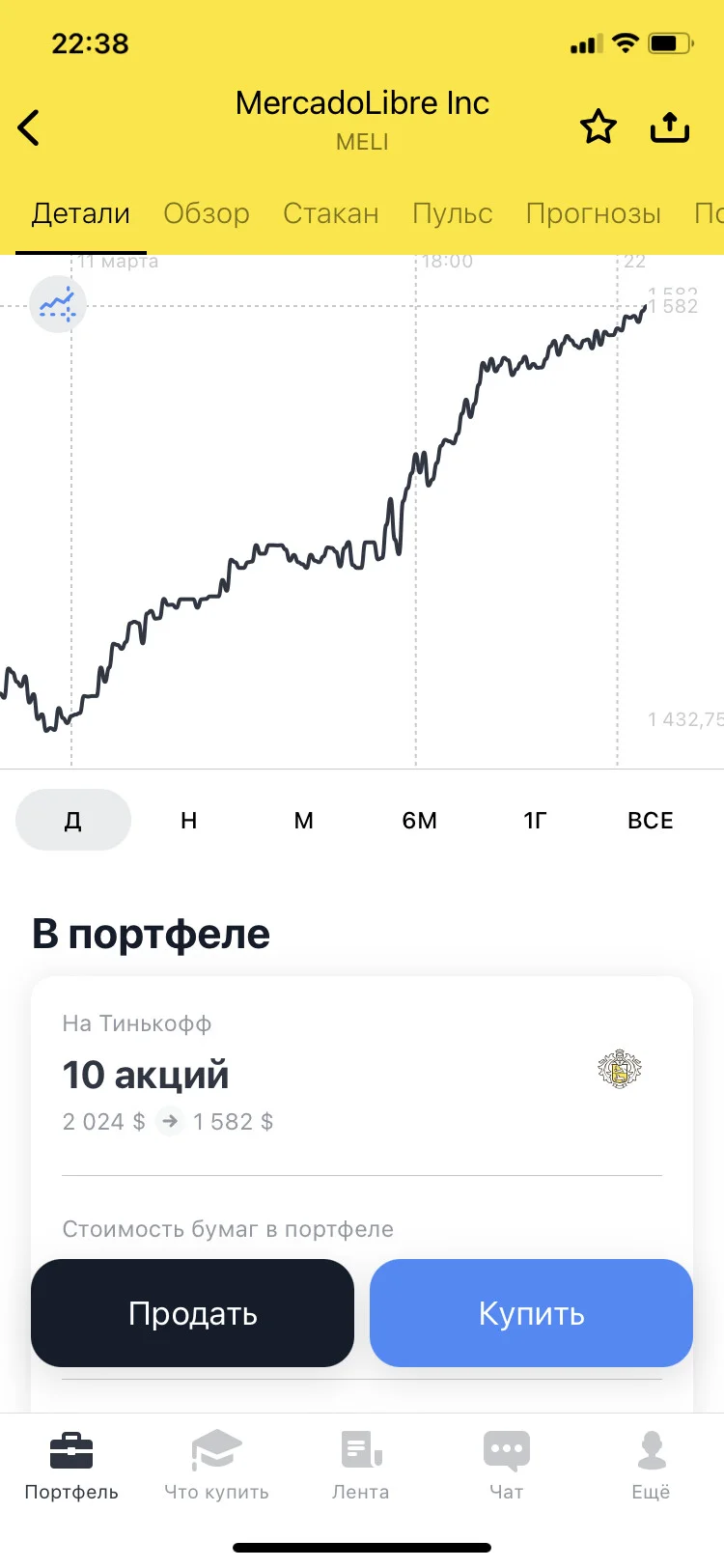Toggle chart type icon on the graph

pos(58,303)
